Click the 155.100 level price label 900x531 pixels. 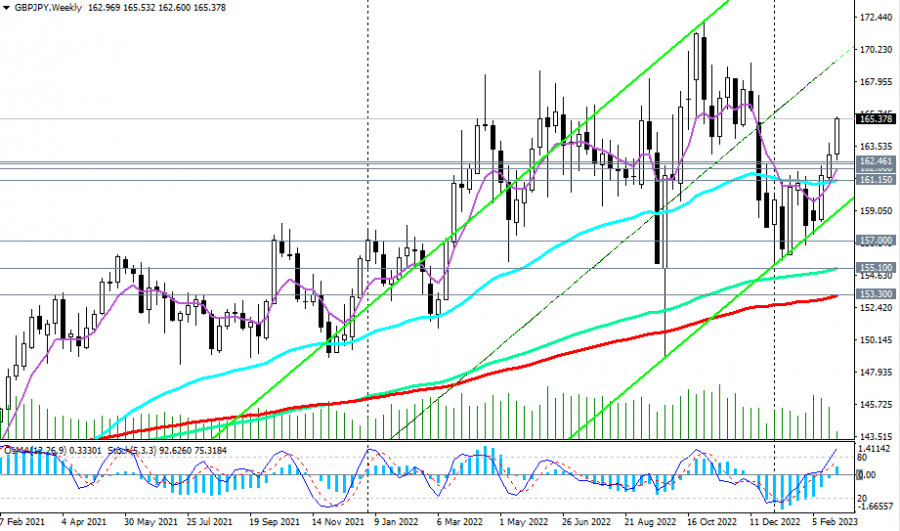(876, 268)
